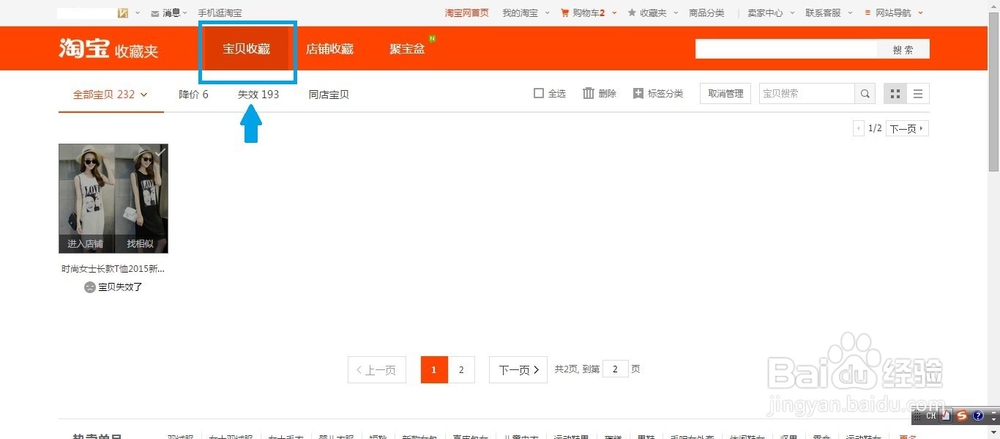1000x439 pixels.
Task: Filter by 降价 6 items
Action: 193,94
